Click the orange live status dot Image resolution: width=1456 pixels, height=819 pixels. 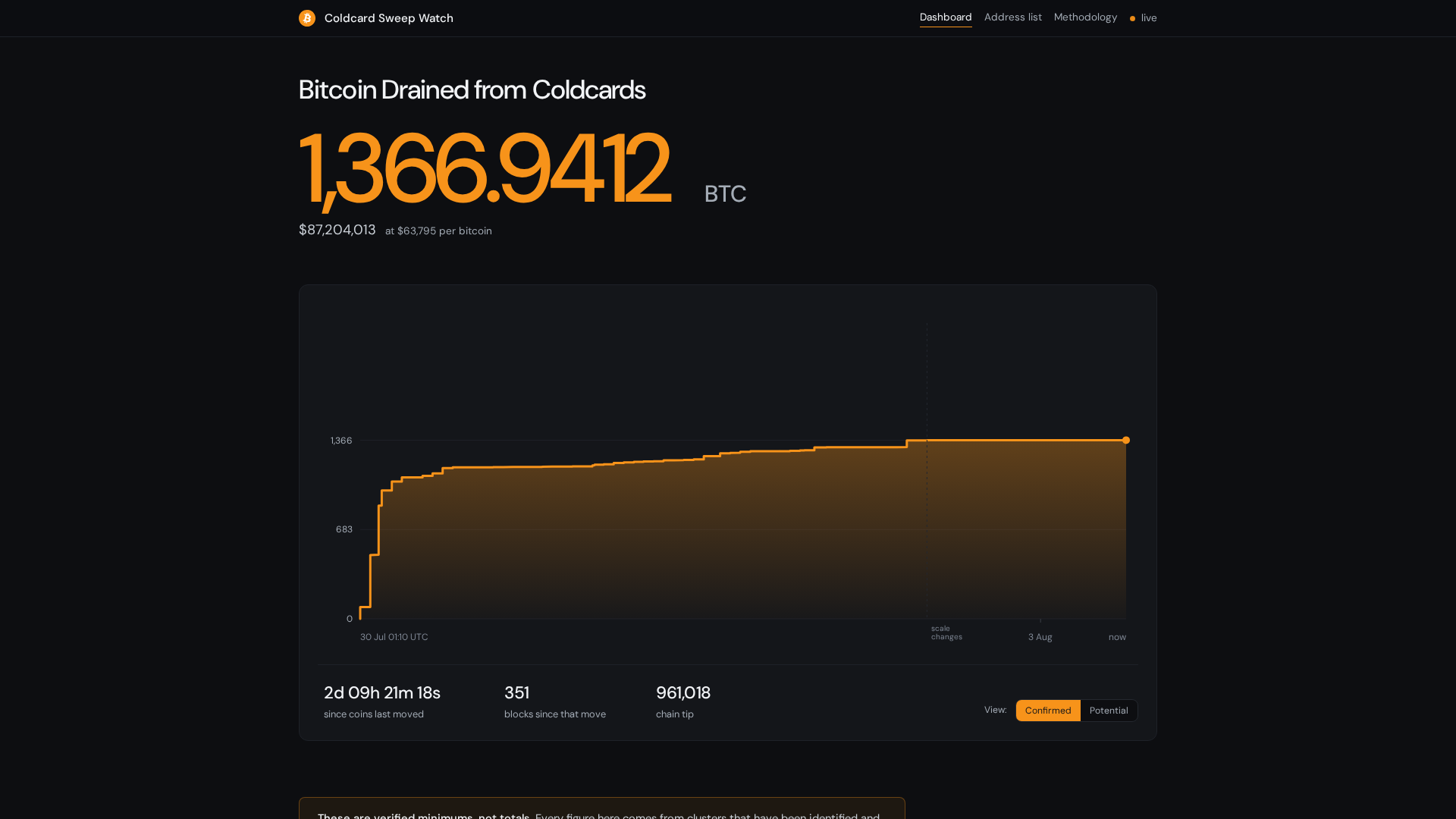tap(1132, 19)
